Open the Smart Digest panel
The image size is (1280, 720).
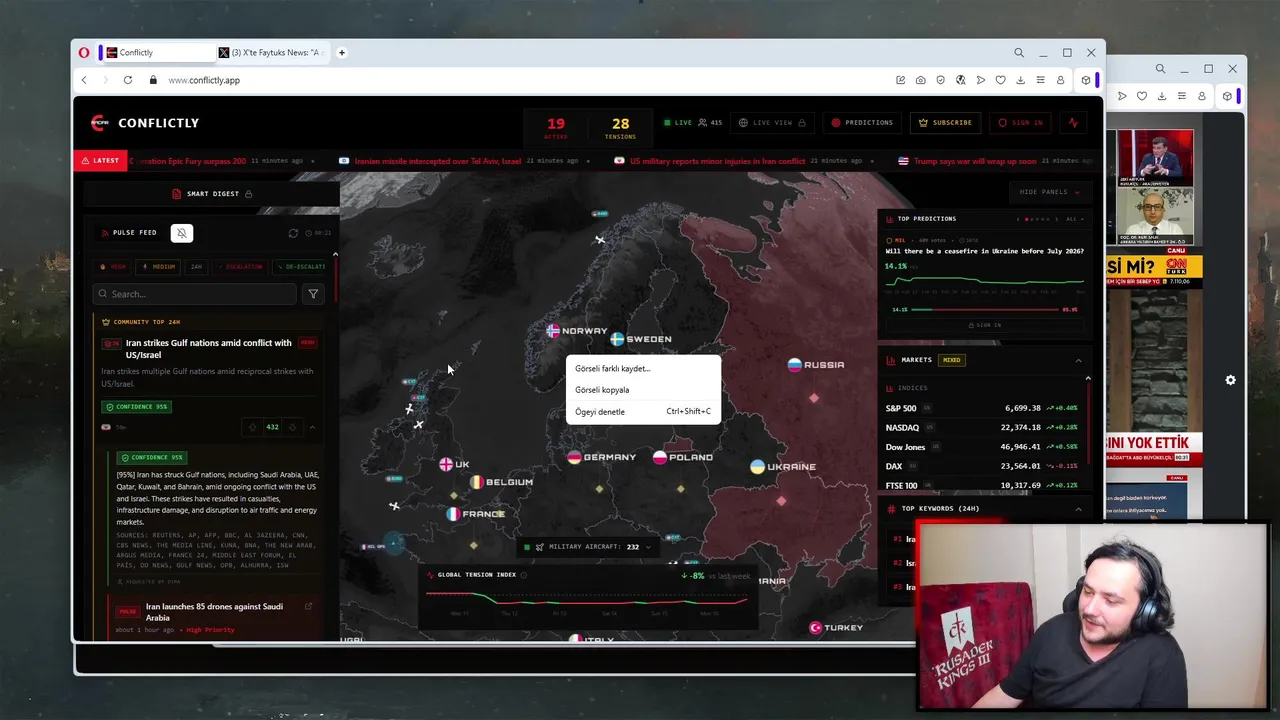pyautogui.click(x=212, y=194)
